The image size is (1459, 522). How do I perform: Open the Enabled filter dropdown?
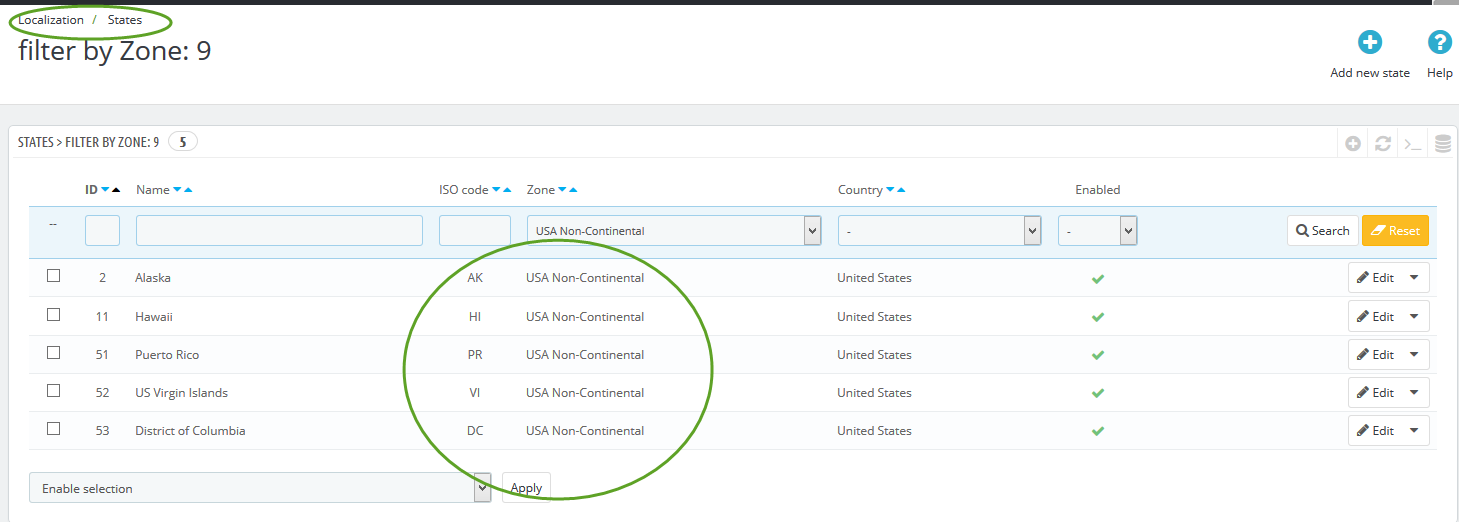pyautogui.click(x=1098, y=231)
